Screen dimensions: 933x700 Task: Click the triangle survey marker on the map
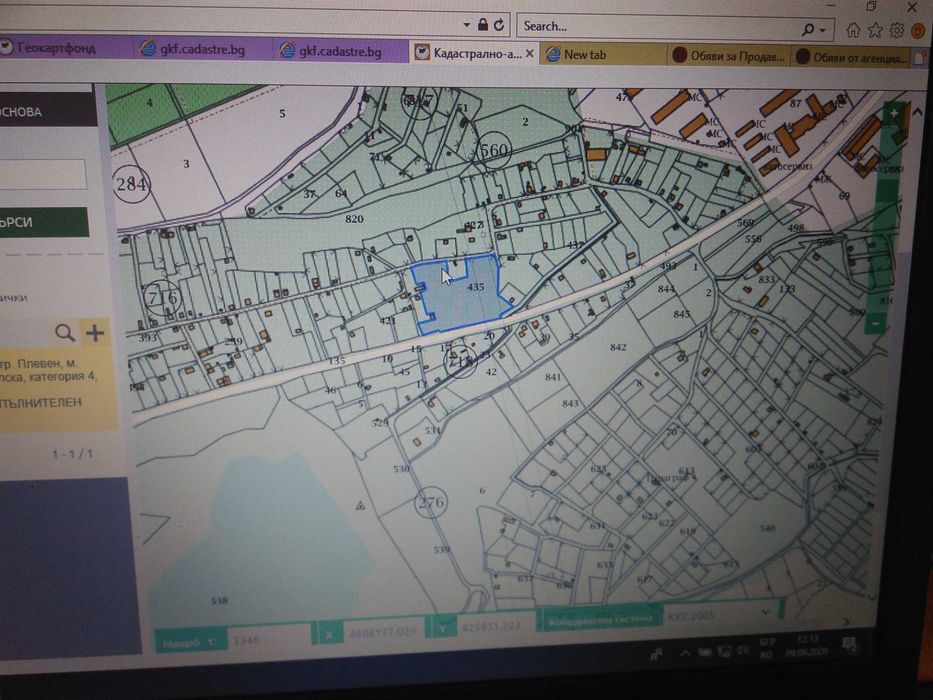click(x=360, y=506)
